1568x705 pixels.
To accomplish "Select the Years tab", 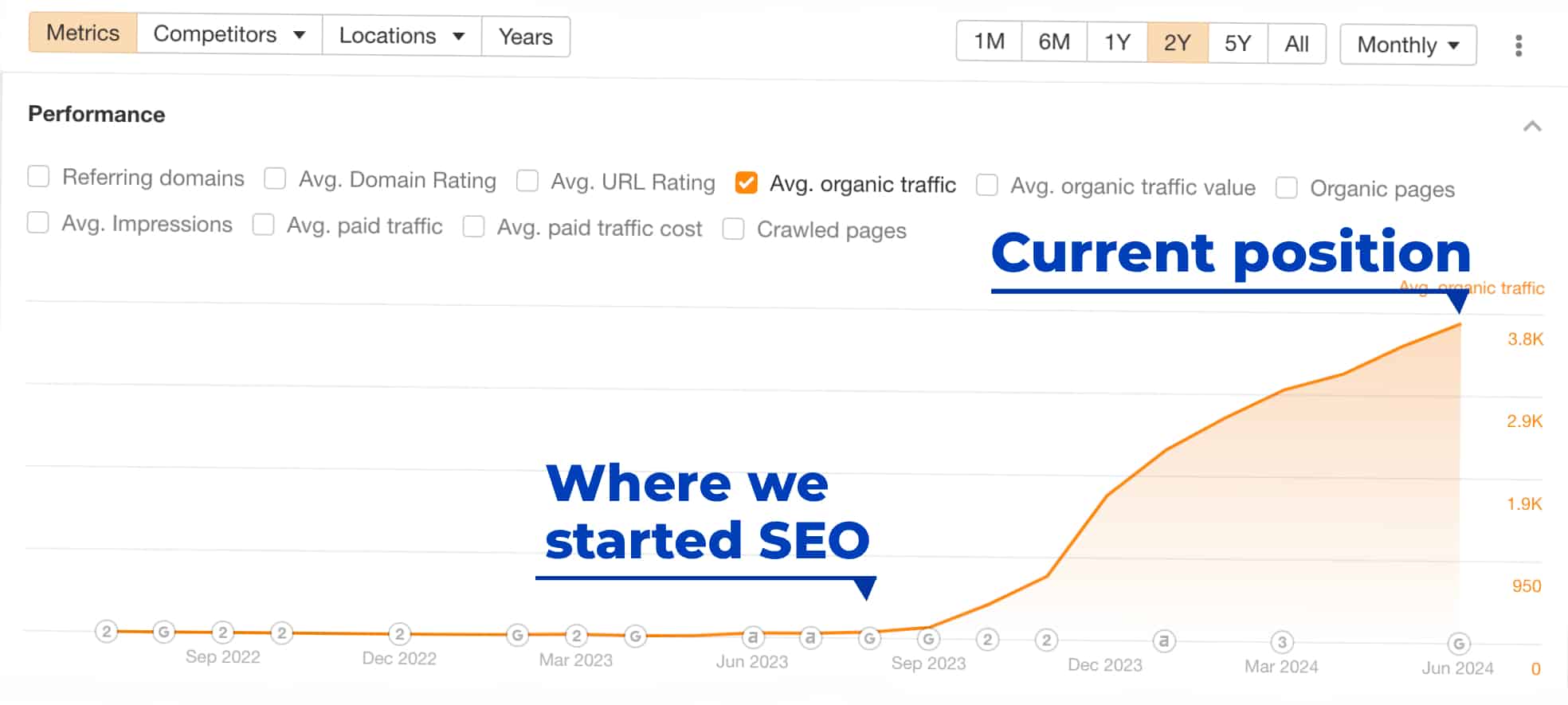I will pos(525,37).
